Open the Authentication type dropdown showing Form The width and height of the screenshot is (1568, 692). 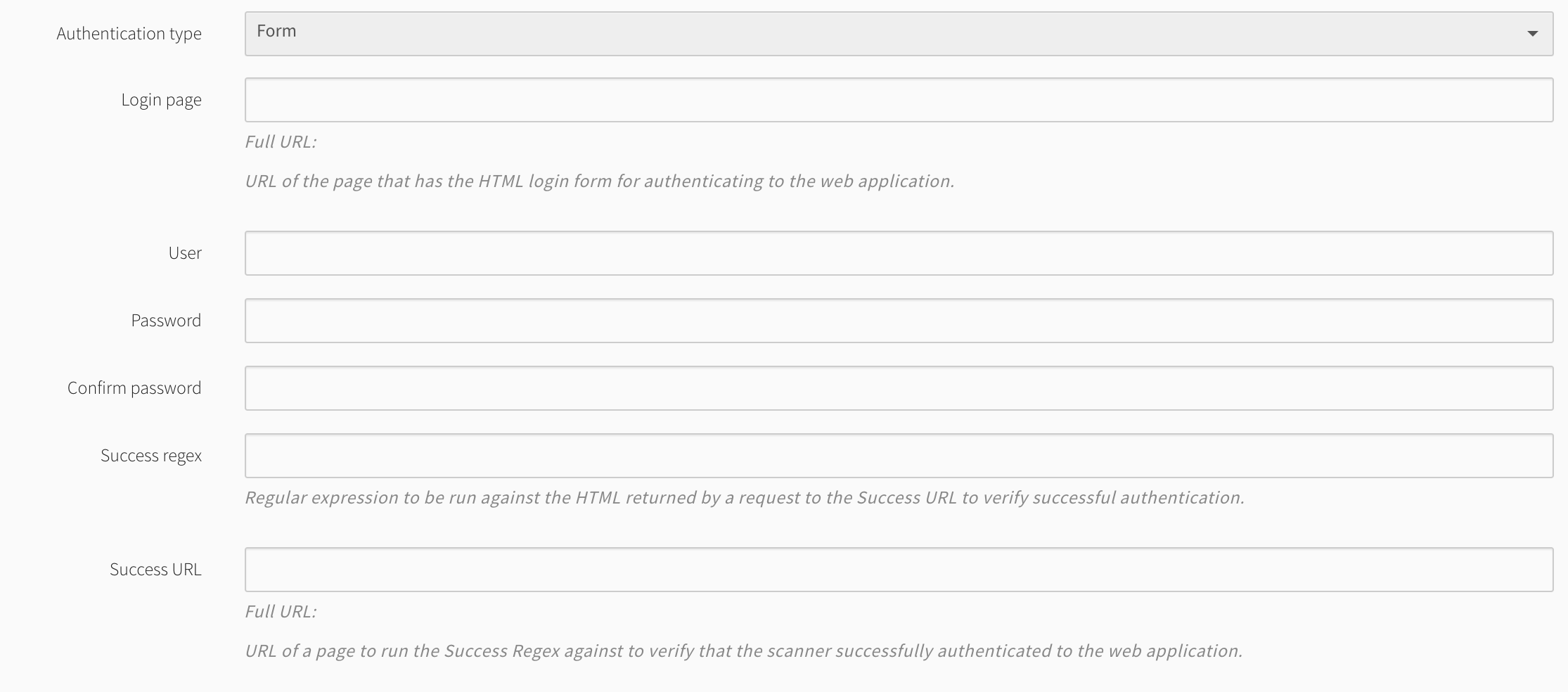[x=899, y=34]
